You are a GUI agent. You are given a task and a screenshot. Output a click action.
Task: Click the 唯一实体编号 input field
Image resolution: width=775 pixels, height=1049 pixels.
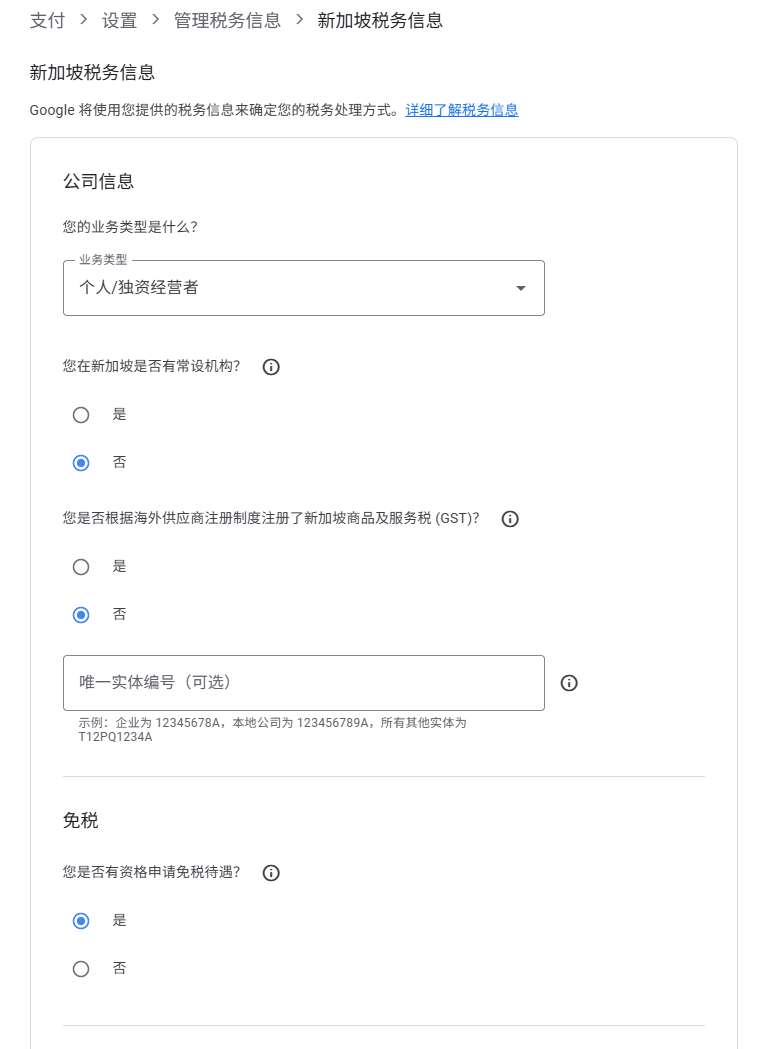click(x=303, y=683)
